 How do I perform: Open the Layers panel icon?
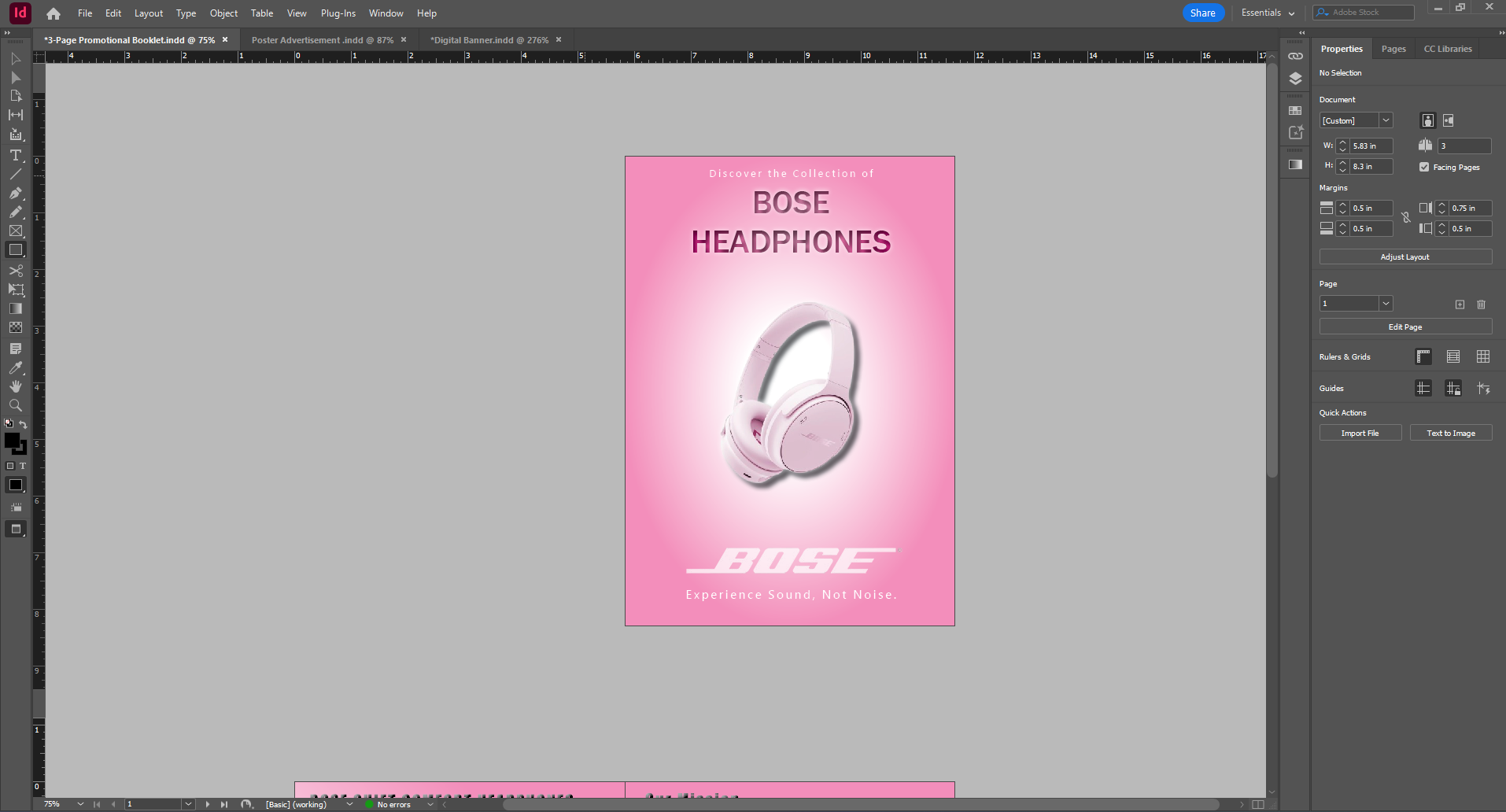click(x=1295, y=79)
